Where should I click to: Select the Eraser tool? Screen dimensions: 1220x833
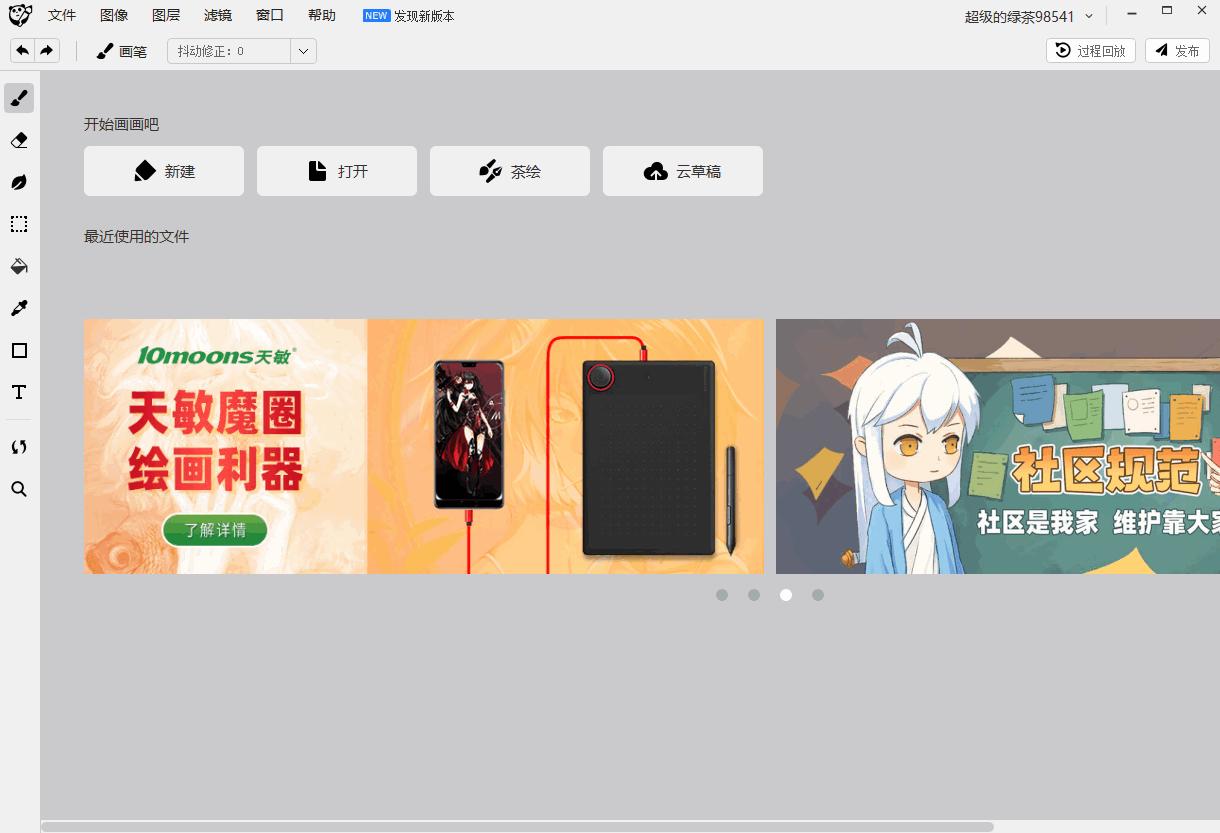point(19,140)
